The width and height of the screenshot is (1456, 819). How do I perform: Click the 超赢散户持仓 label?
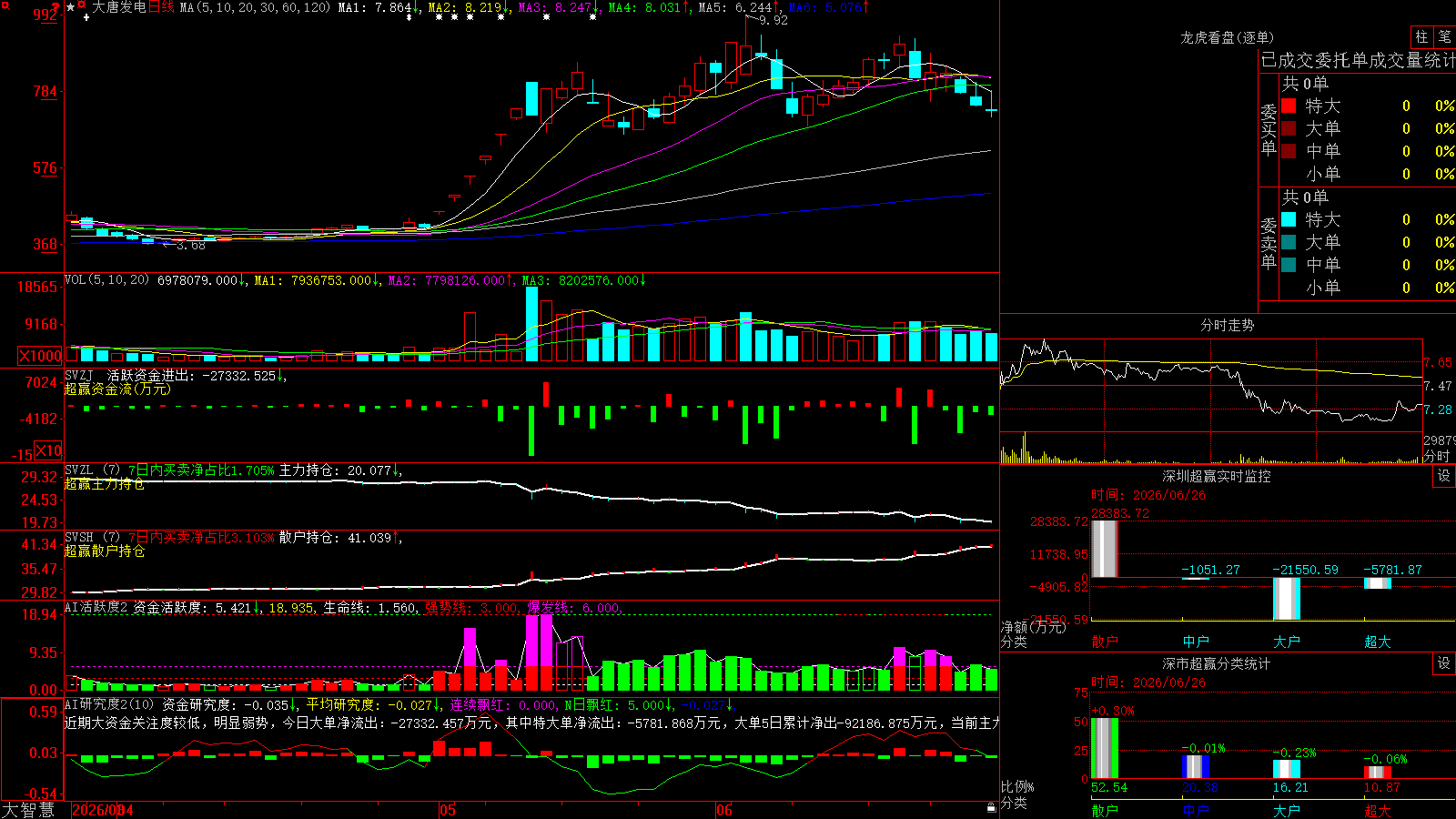pyautogui.click(x=105, y=551)
